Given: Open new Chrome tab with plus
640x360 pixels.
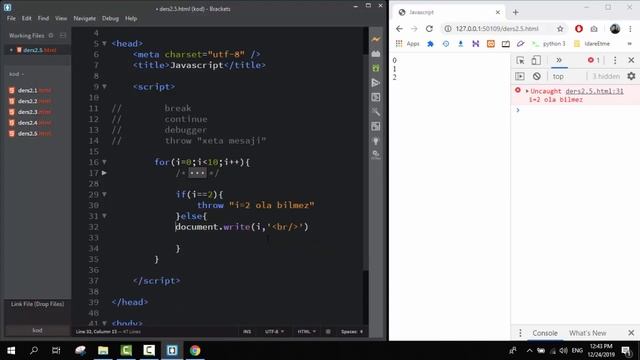Looking at the screenshot, I should coord(516,12).
